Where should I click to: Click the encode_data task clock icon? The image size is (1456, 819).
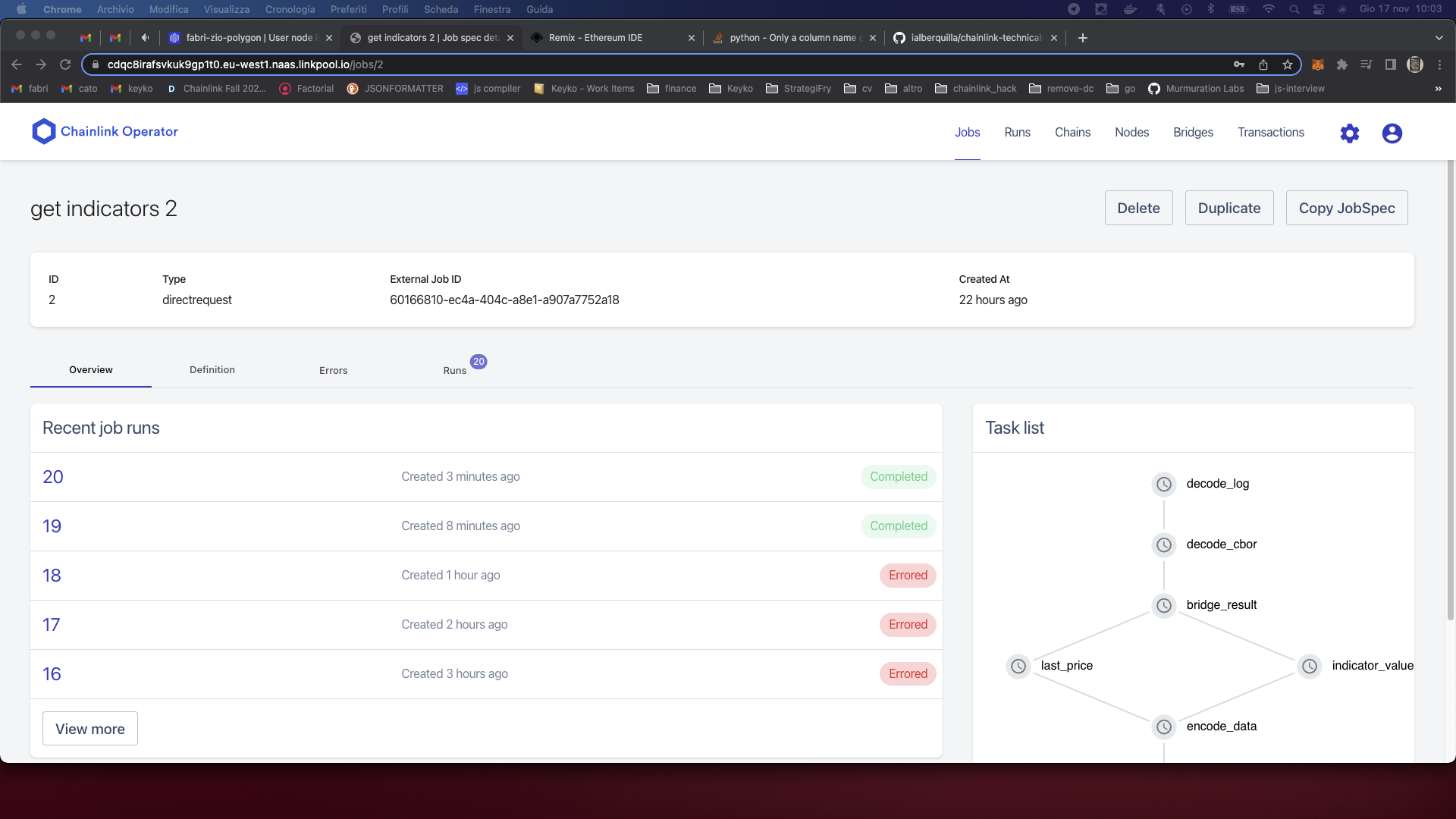coord(1164,726)
